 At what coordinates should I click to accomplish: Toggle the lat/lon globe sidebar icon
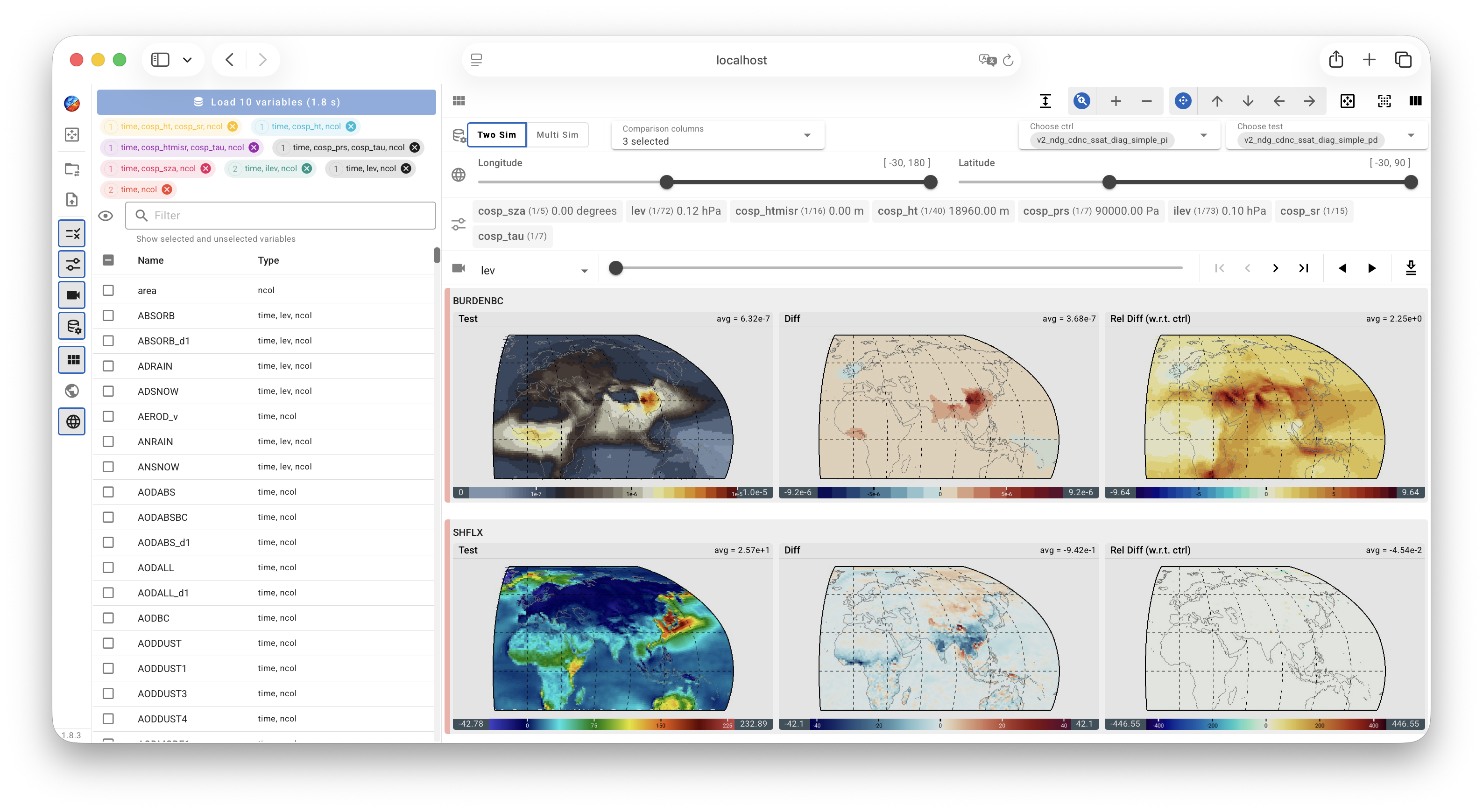pyautogui.click(x=72, y=422)
